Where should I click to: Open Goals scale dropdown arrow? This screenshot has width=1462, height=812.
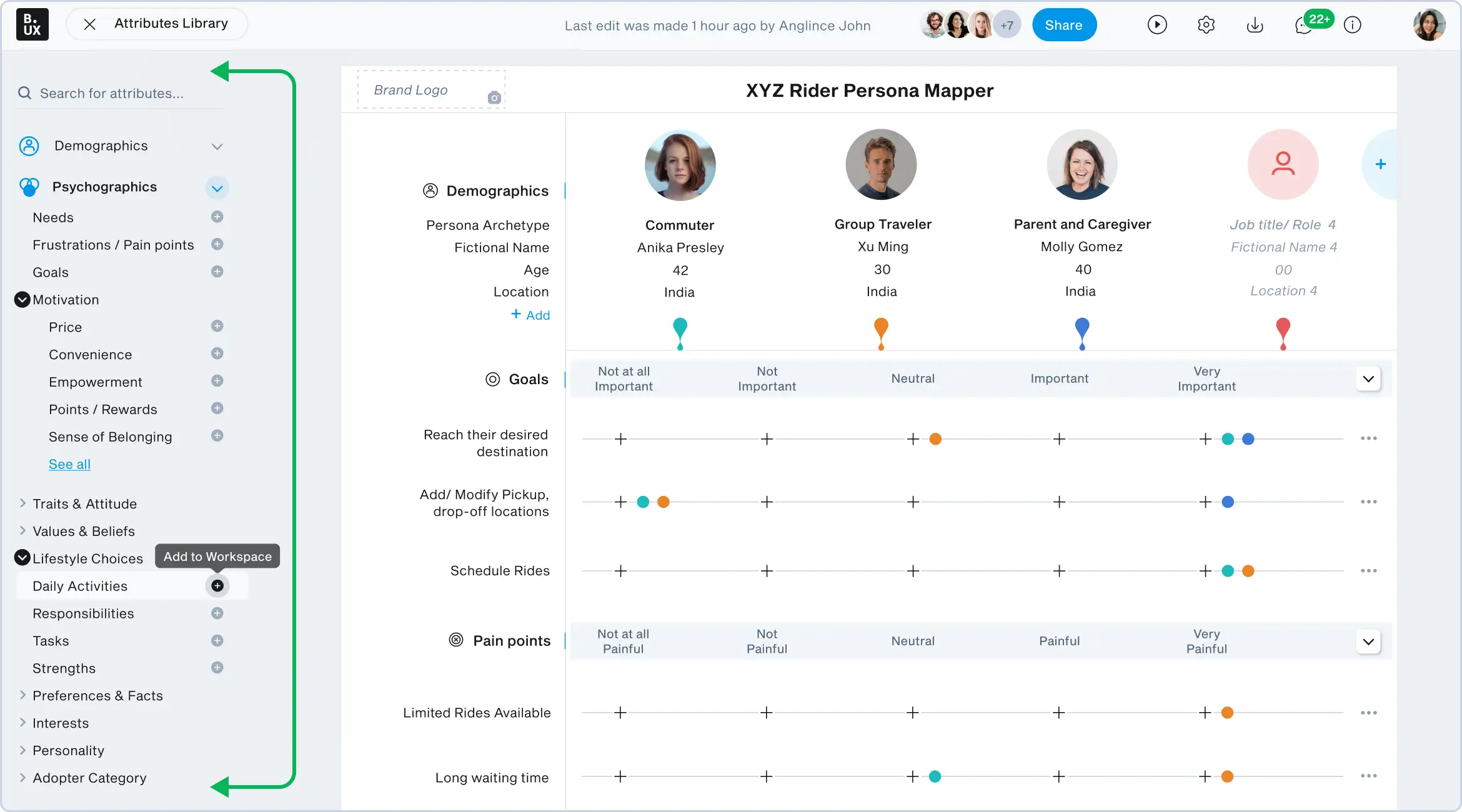click(x=1368, y=379)
